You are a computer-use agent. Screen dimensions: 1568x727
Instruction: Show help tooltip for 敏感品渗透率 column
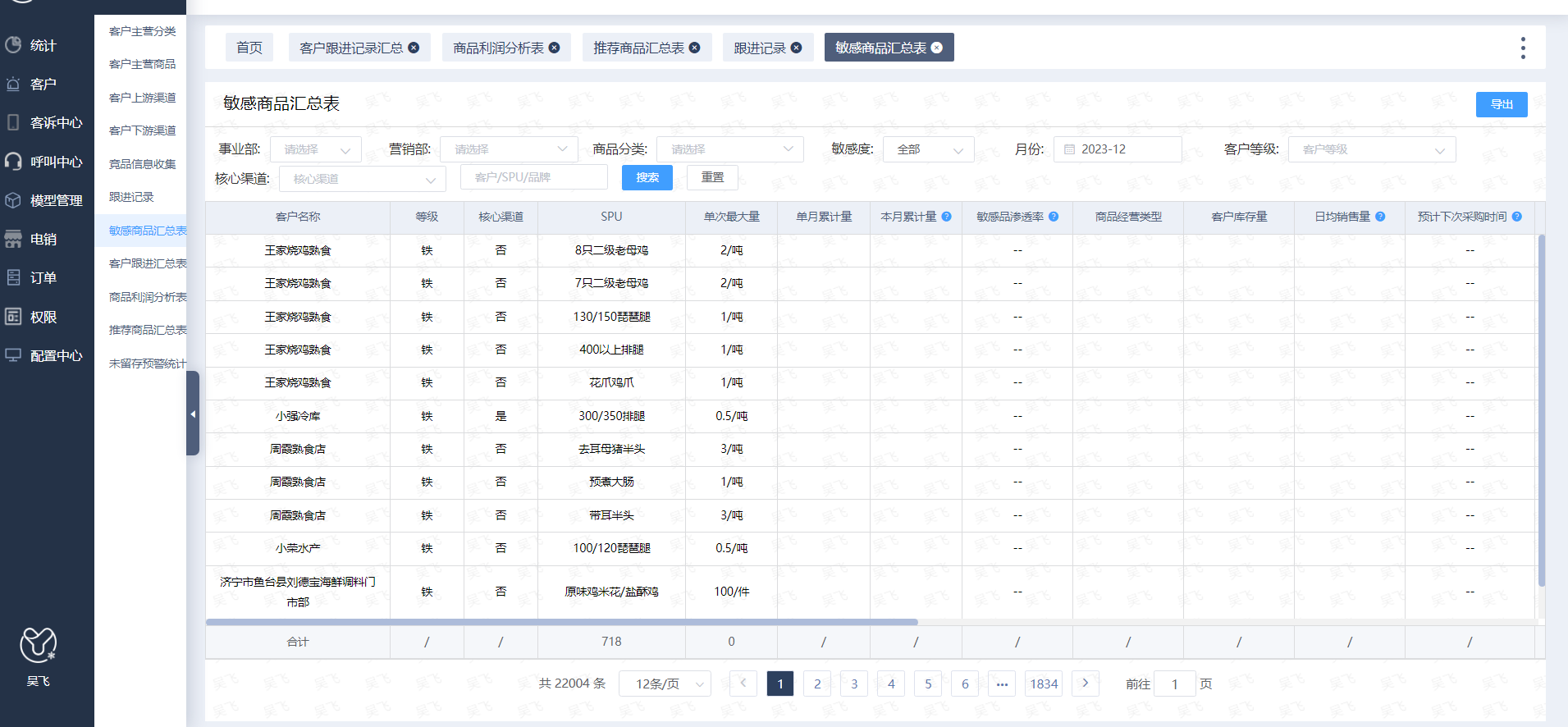point(1054,217)
